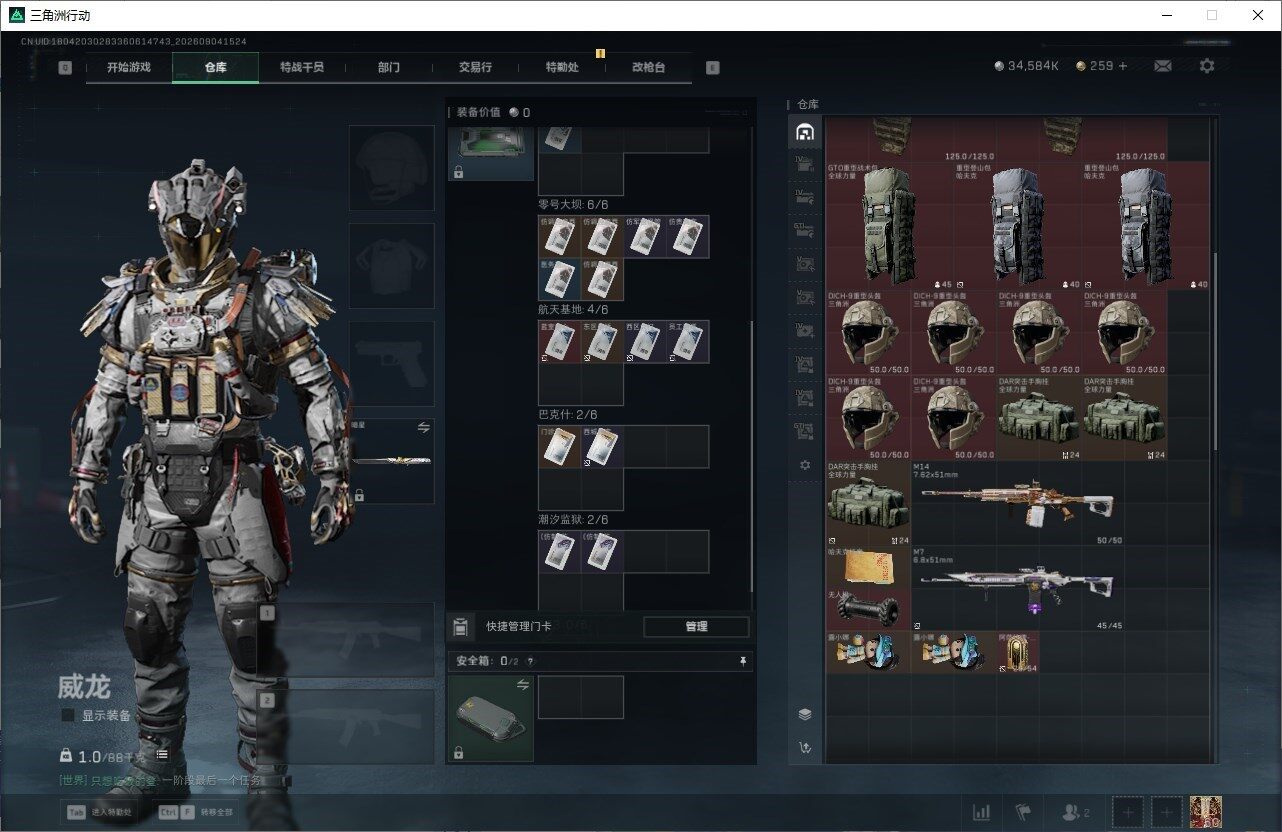Click the empty pistol slot

392,363
